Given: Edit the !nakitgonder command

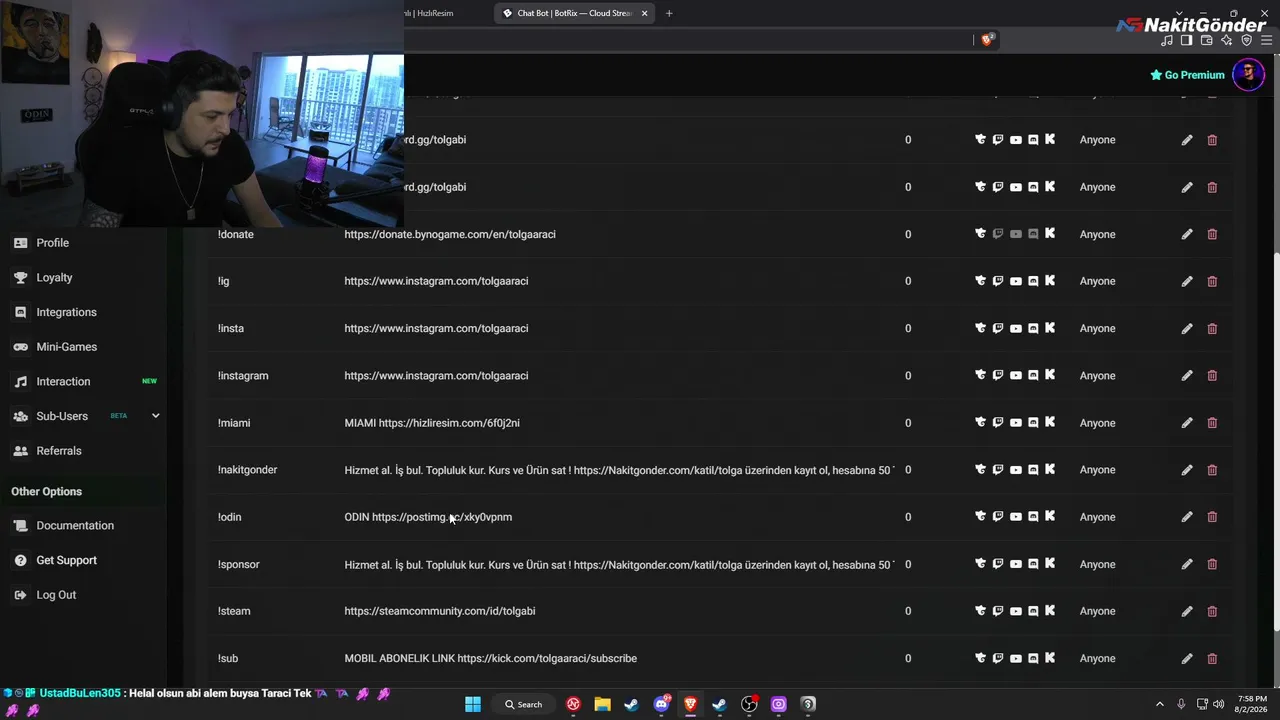Looking at the screenshot, I should [x=1187, y=470].
